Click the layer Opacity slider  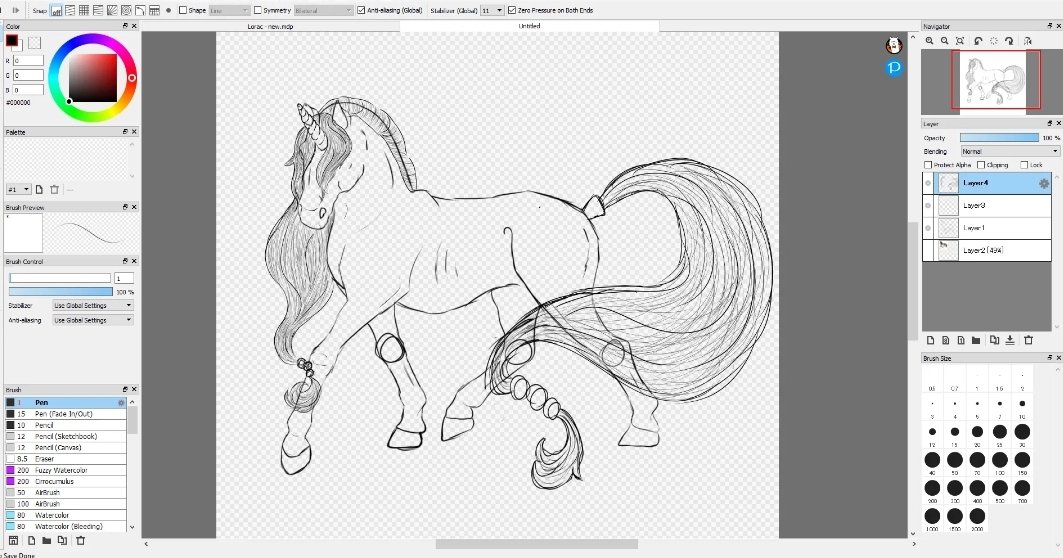tap(999, 138)
